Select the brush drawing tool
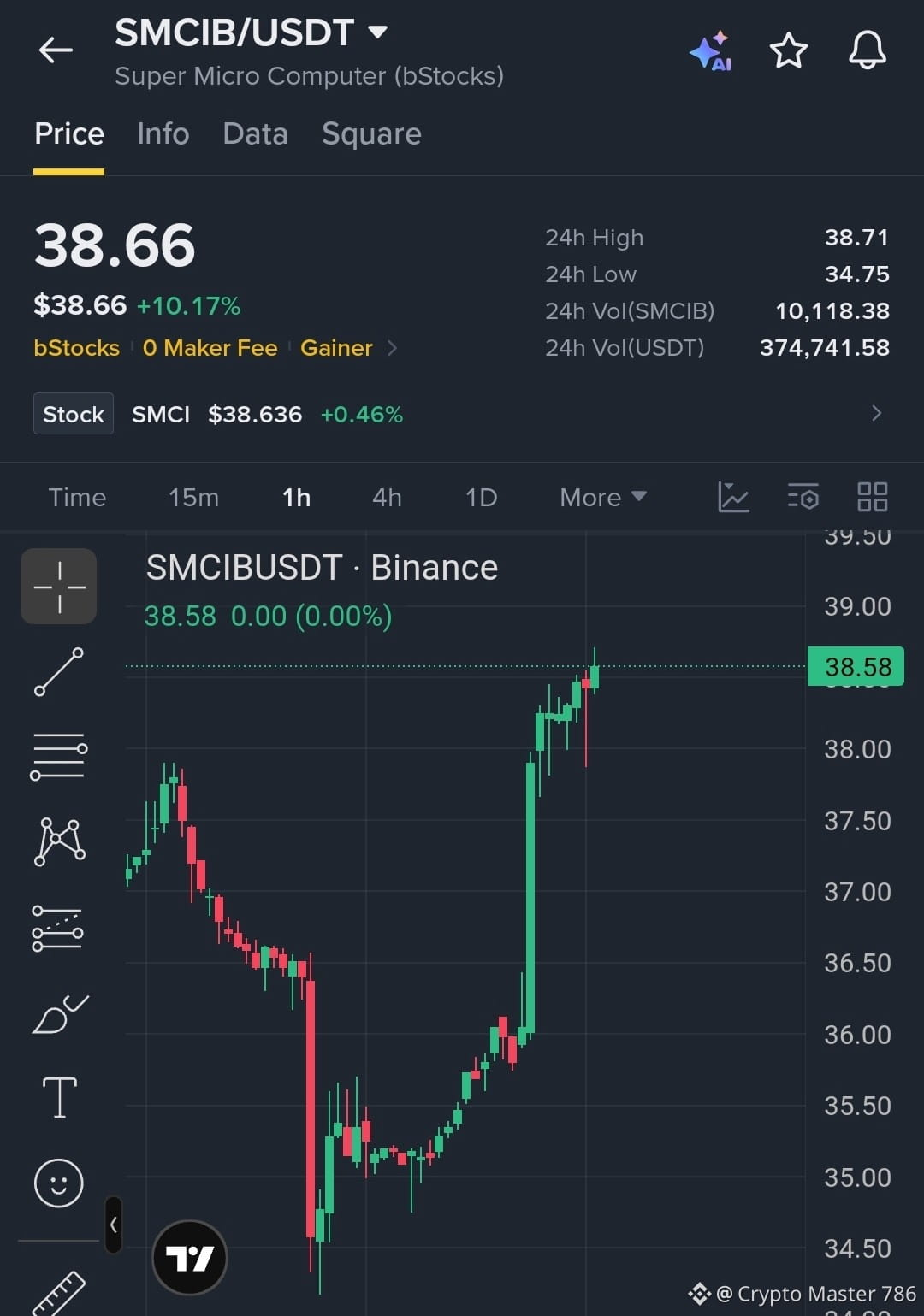 [x=60, y=1014]
